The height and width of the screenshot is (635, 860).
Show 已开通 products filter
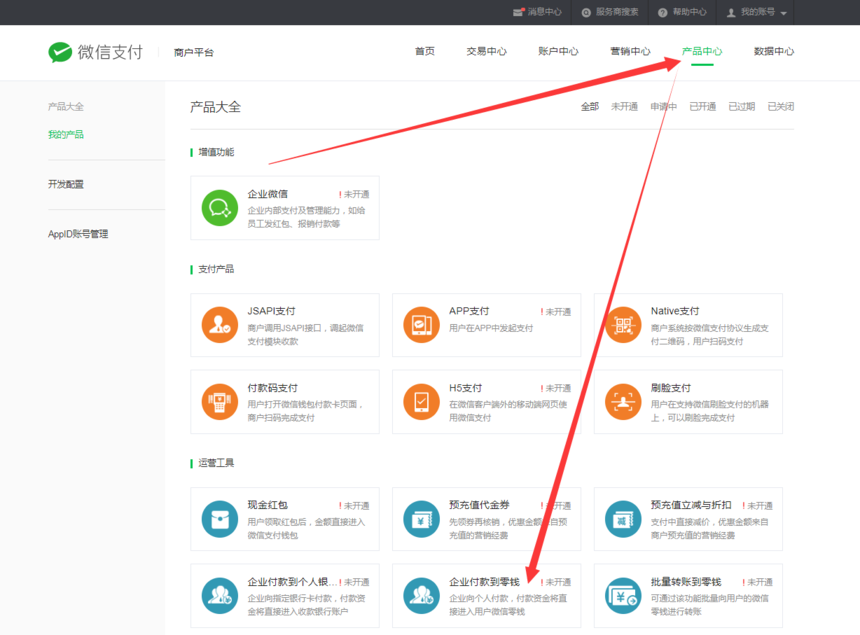pos(702,107)
